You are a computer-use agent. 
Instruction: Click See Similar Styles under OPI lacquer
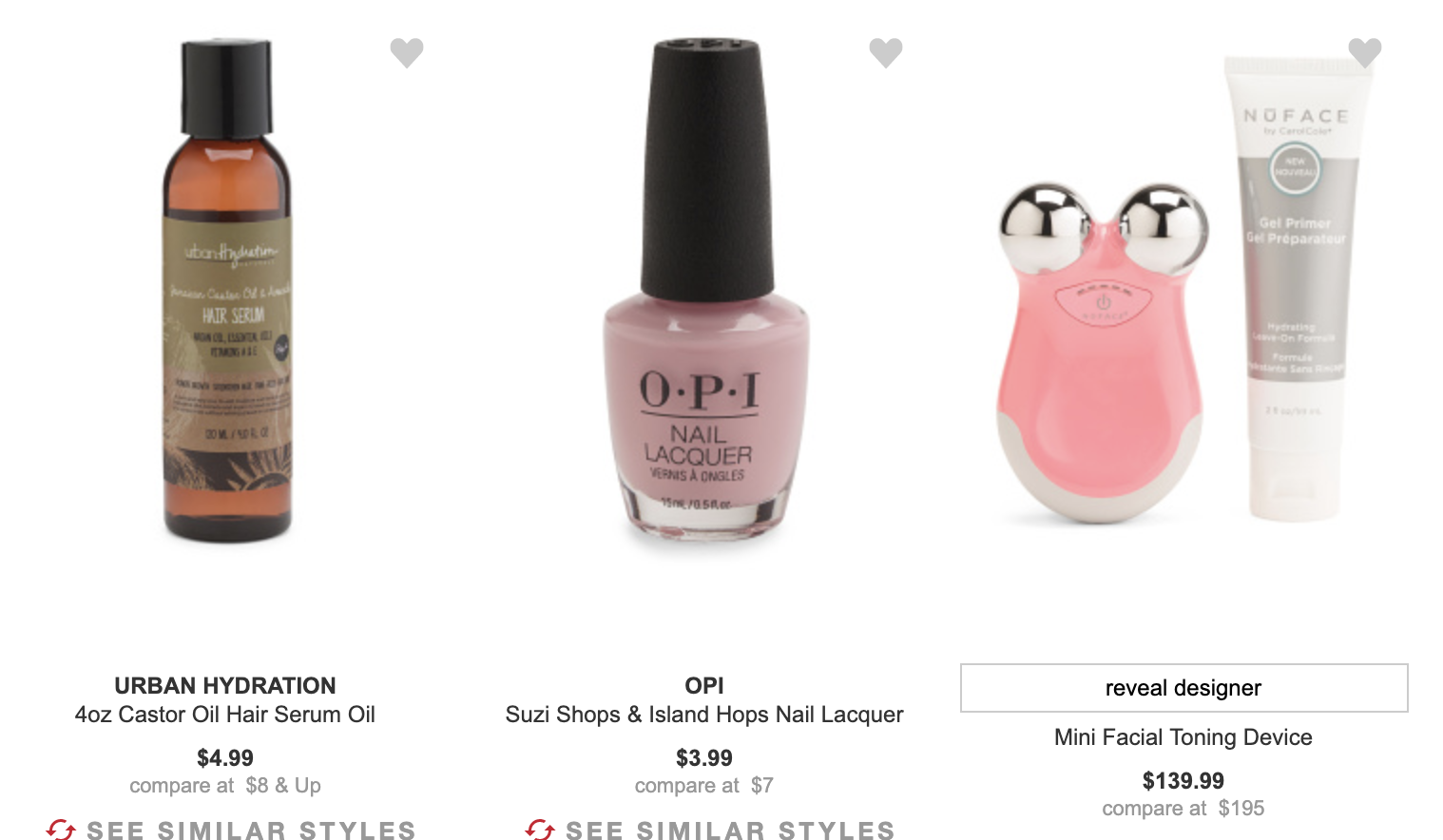coord(730,830)
